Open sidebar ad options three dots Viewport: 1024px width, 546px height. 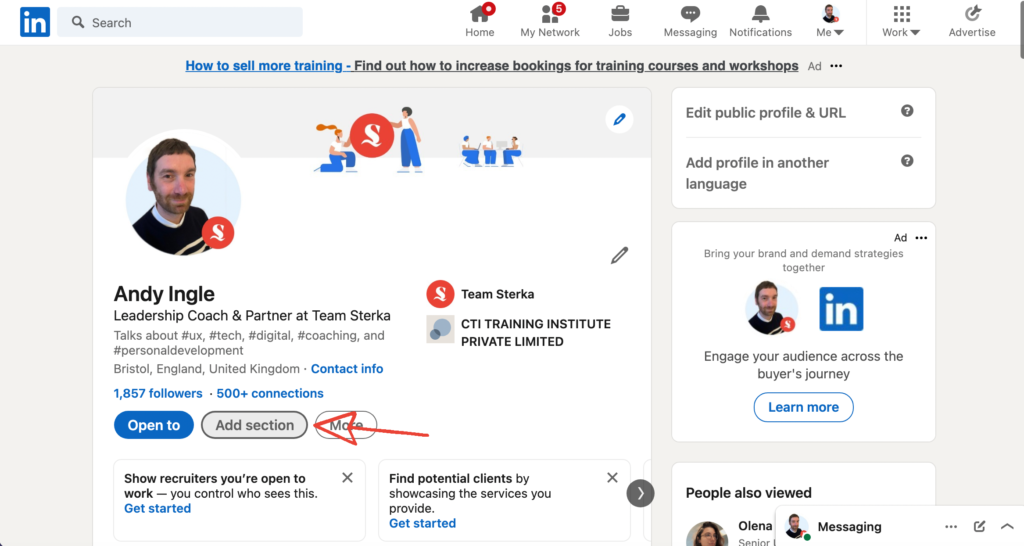tap(921, 238)
